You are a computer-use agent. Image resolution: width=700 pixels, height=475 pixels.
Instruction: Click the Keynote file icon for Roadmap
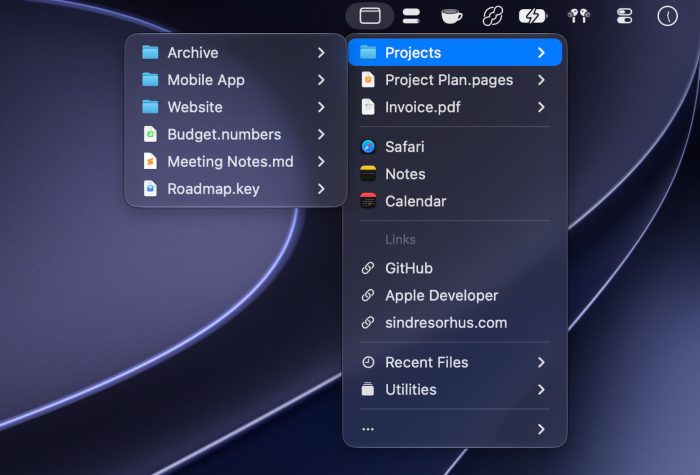(x=150, y=189)
